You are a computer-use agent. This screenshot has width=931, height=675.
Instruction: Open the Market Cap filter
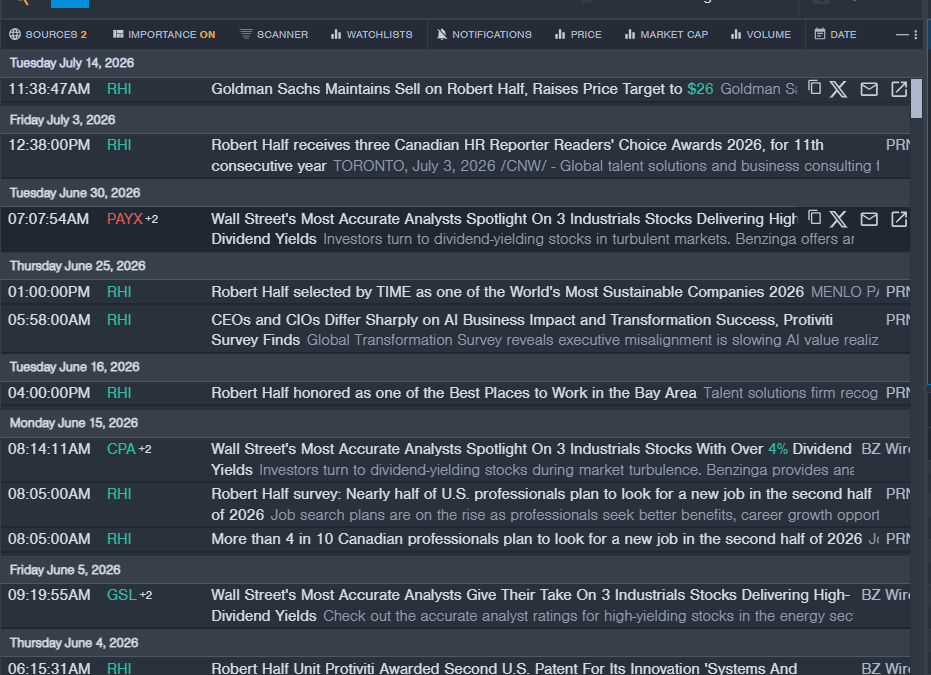[x=666, y=34]
